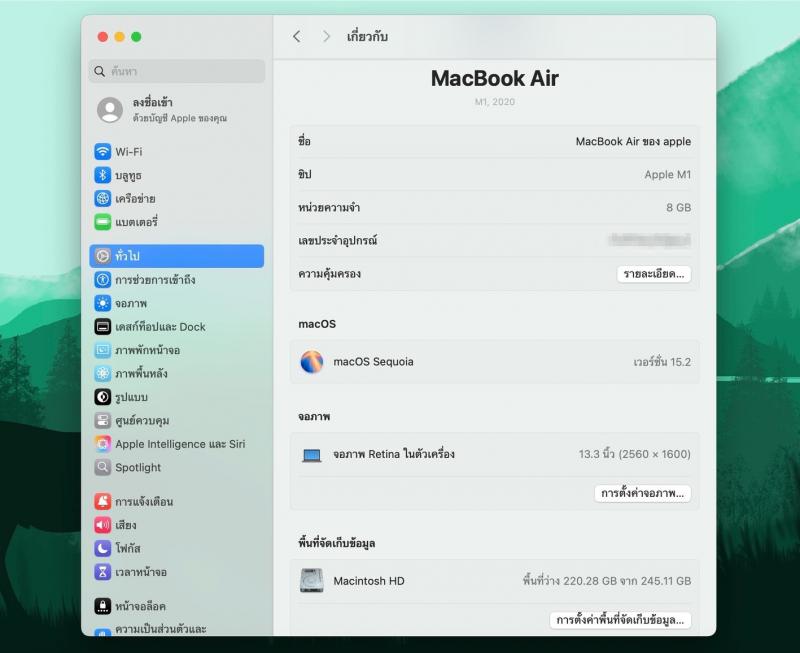Screen dimensions: 800x653
Task: Open Battery settings (แบตเตอรี่)
Action: click(x=102, y=222)
